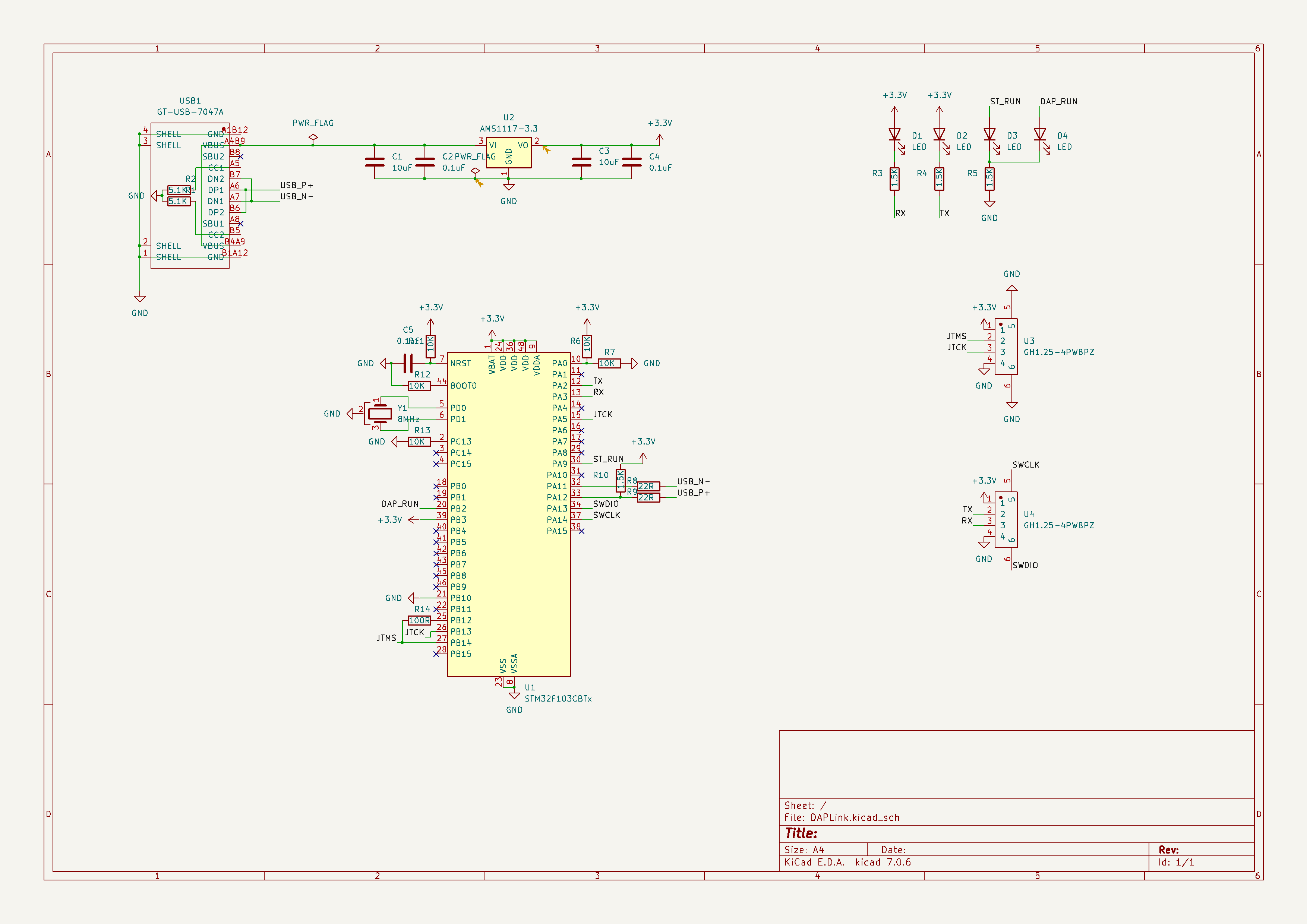Select LED D4 diode symbol
Viewport: 1307px width, 924px height.
pyautogui.click(x=1040, y=135)
